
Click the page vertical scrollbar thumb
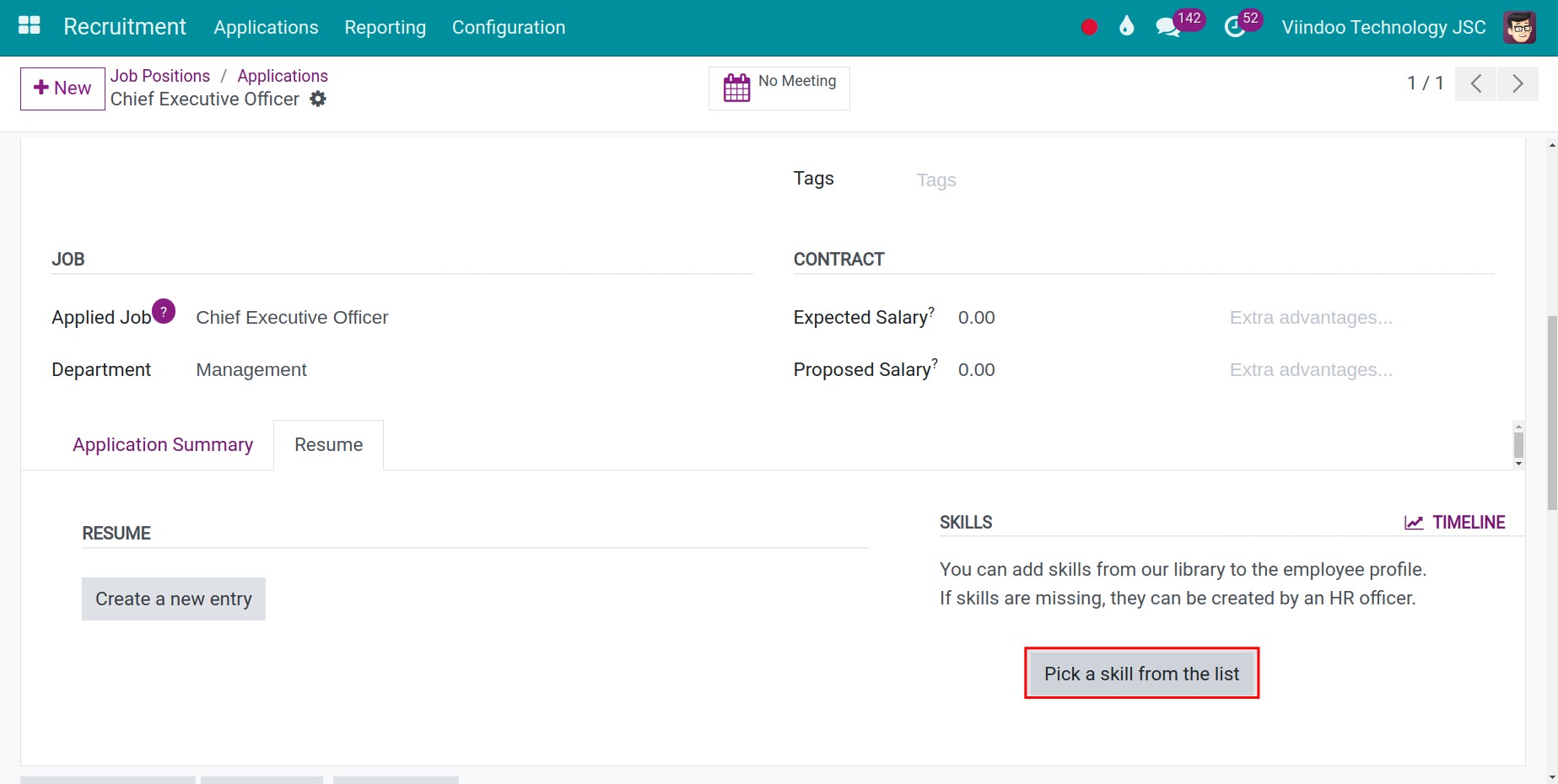pyautogui.click(x=1552, y=413)
